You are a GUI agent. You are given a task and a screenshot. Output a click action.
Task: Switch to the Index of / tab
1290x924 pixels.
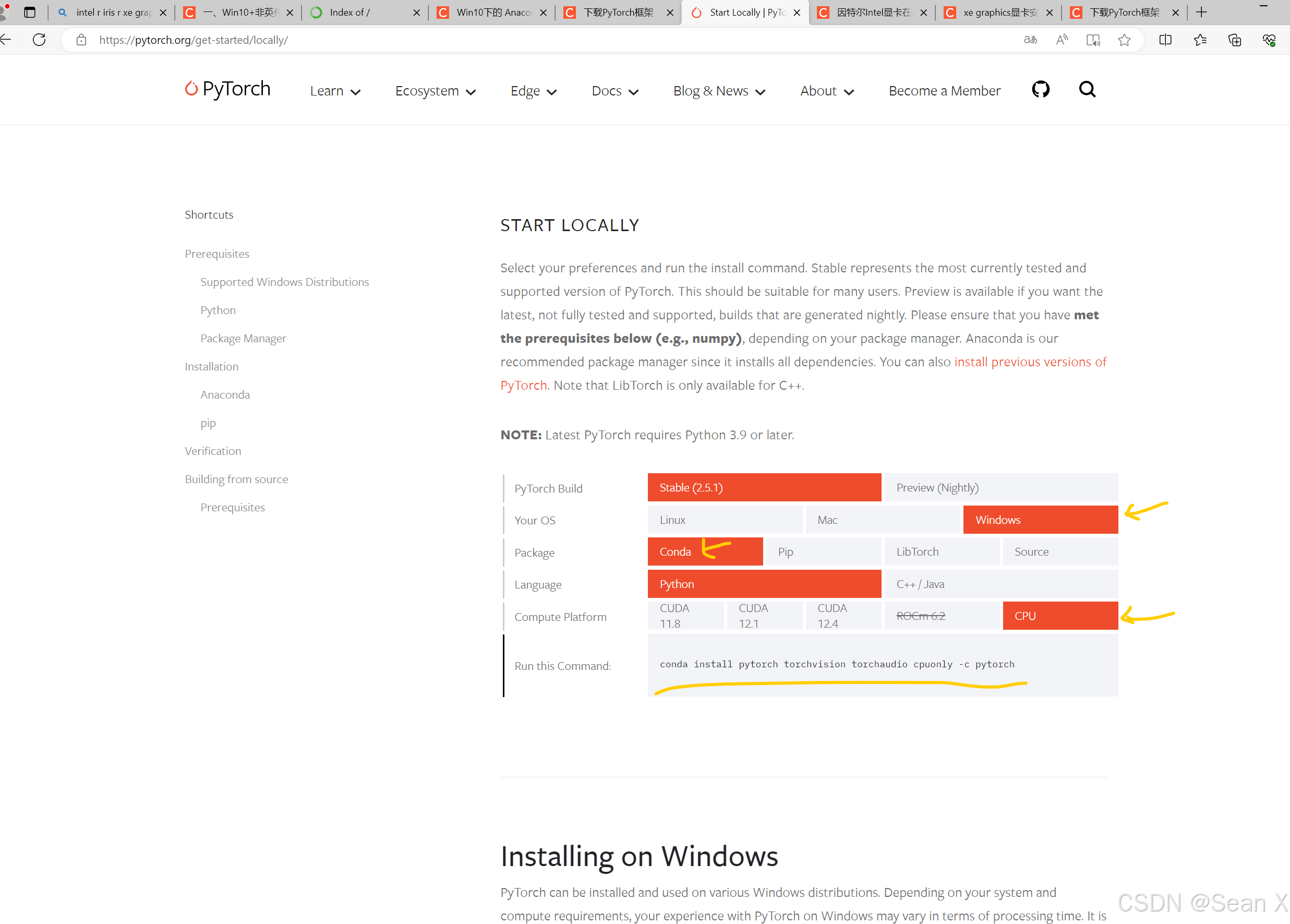[x=364, y=13]
